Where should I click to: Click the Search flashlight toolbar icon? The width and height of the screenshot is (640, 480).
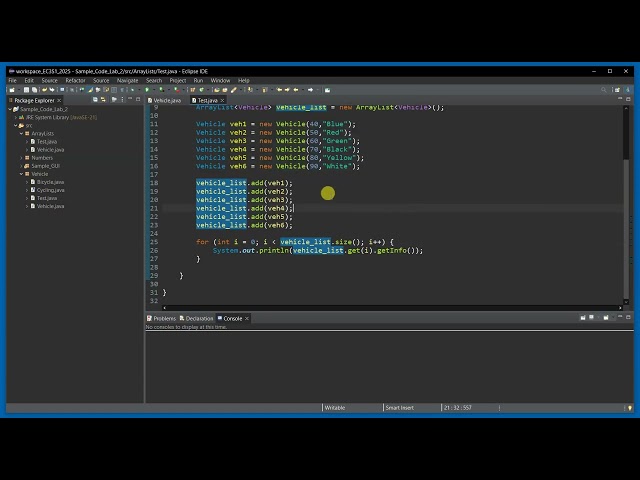(x=233, y=90)
